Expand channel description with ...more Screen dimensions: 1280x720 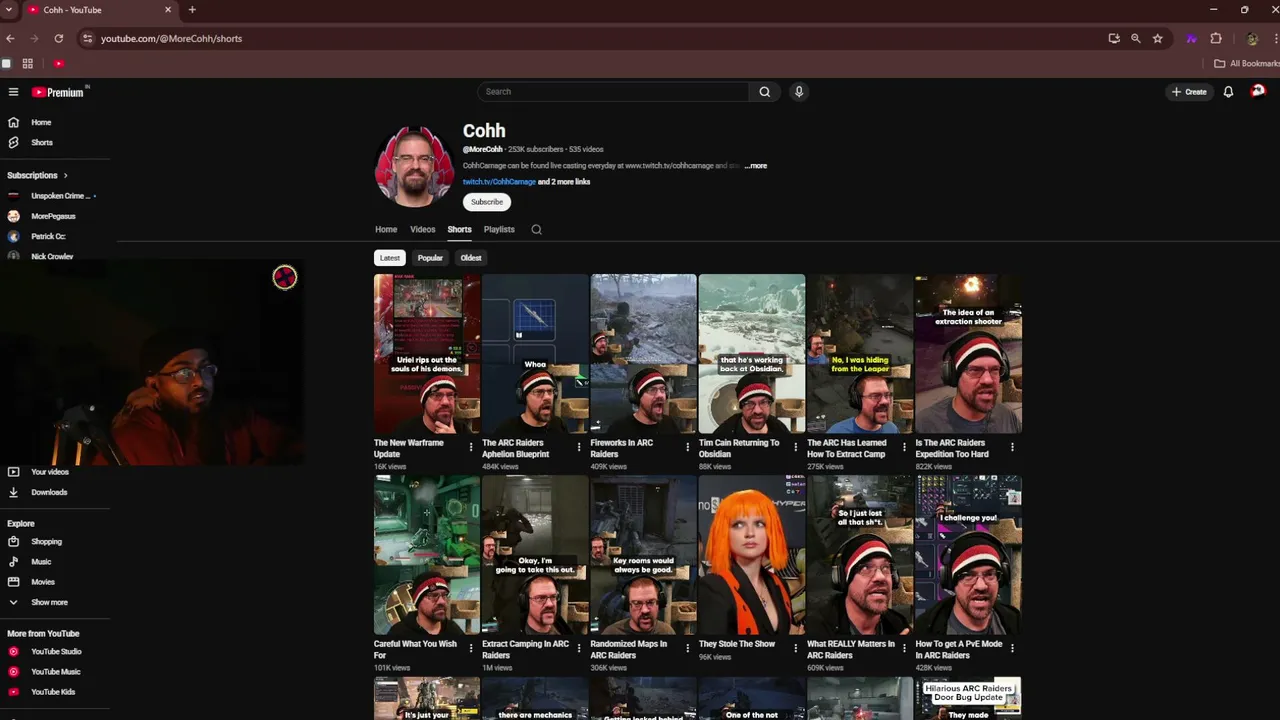coord(756,166)
